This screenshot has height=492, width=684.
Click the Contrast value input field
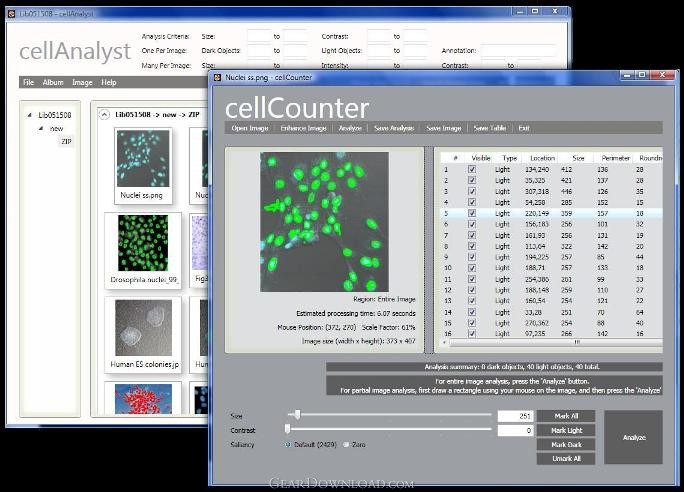(x=514, y=430)
